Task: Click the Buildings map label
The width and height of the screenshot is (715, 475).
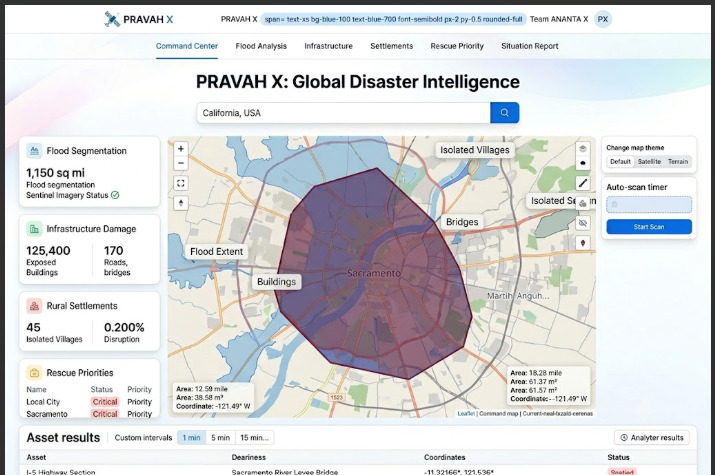Action: click(276, 282)
